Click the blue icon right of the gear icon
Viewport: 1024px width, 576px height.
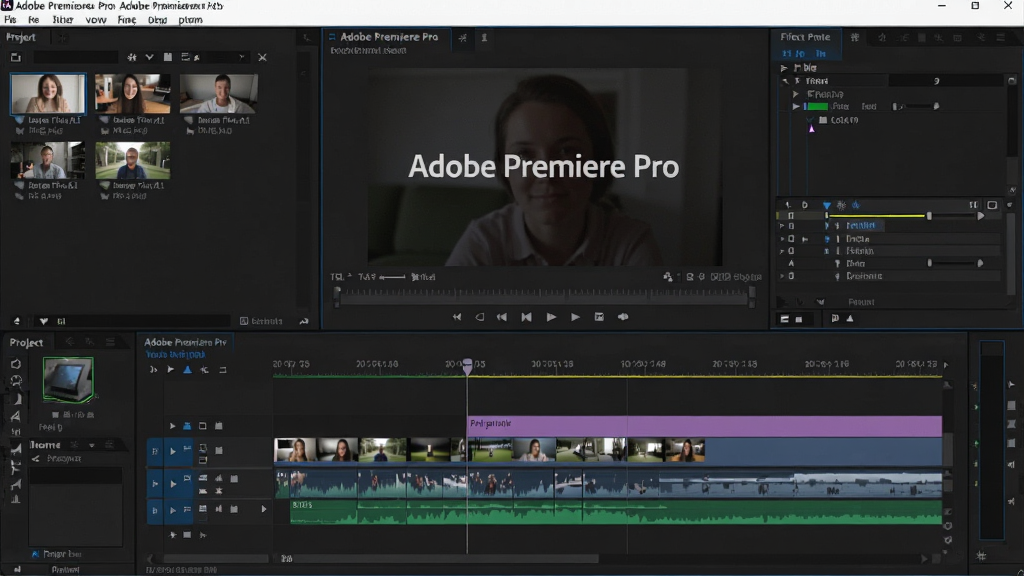(x=856, y=205)
